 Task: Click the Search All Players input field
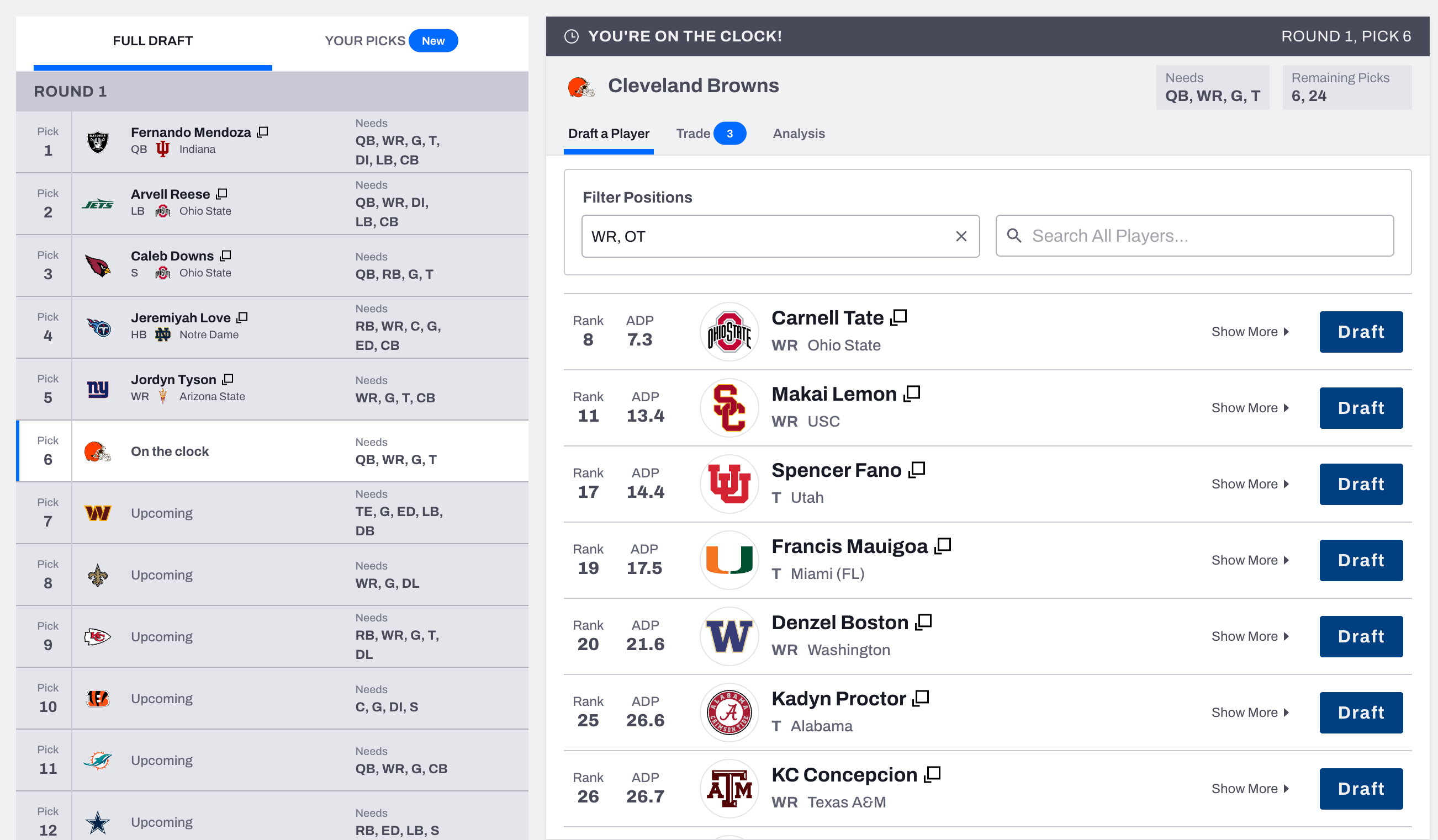pyautogui.click(x=1193, y=236)
